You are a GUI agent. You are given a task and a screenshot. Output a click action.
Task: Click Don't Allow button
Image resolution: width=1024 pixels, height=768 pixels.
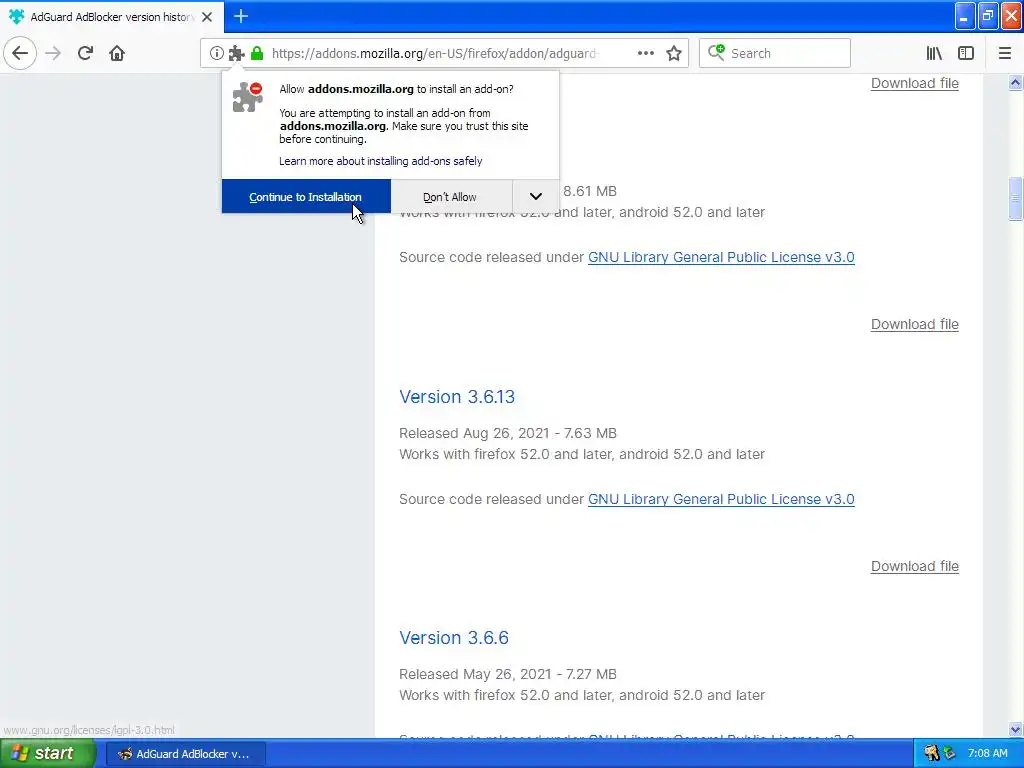[x=450, y=197]
